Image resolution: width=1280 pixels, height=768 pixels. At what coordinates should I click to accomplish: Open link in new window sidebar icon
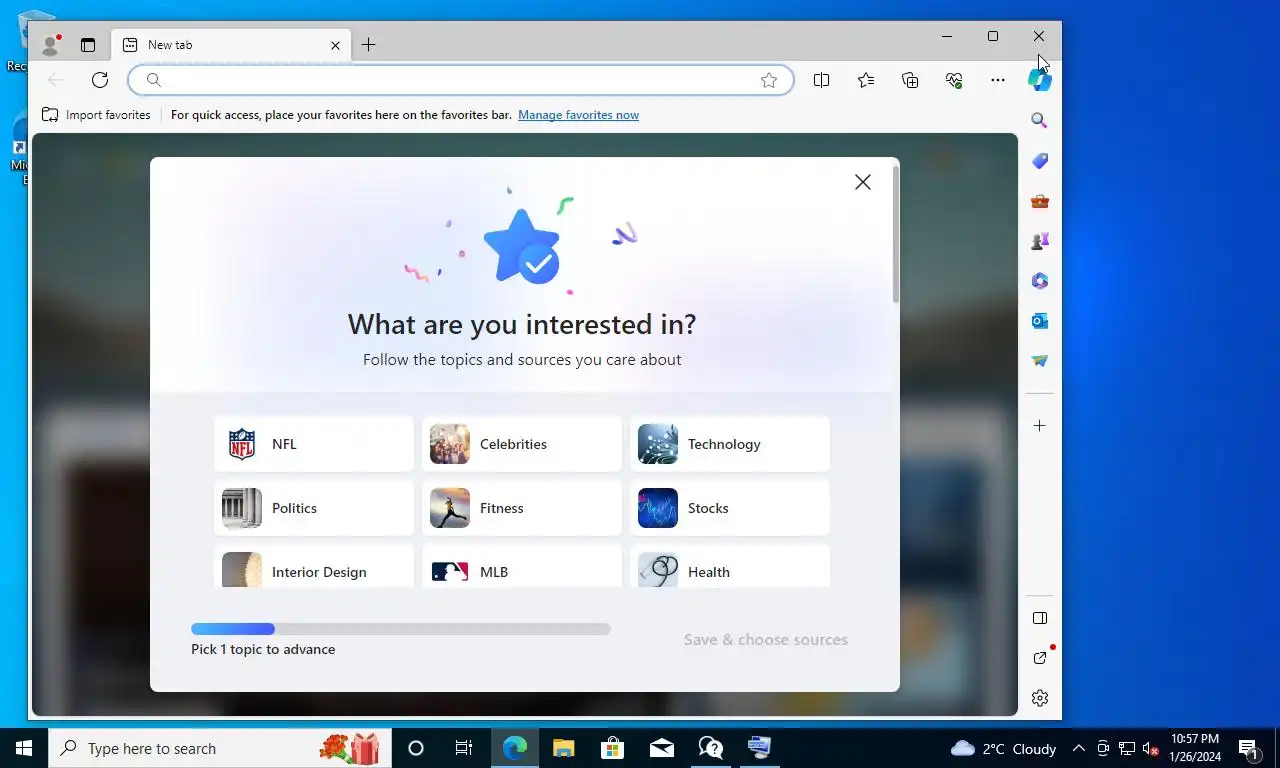pos(1040,658)
